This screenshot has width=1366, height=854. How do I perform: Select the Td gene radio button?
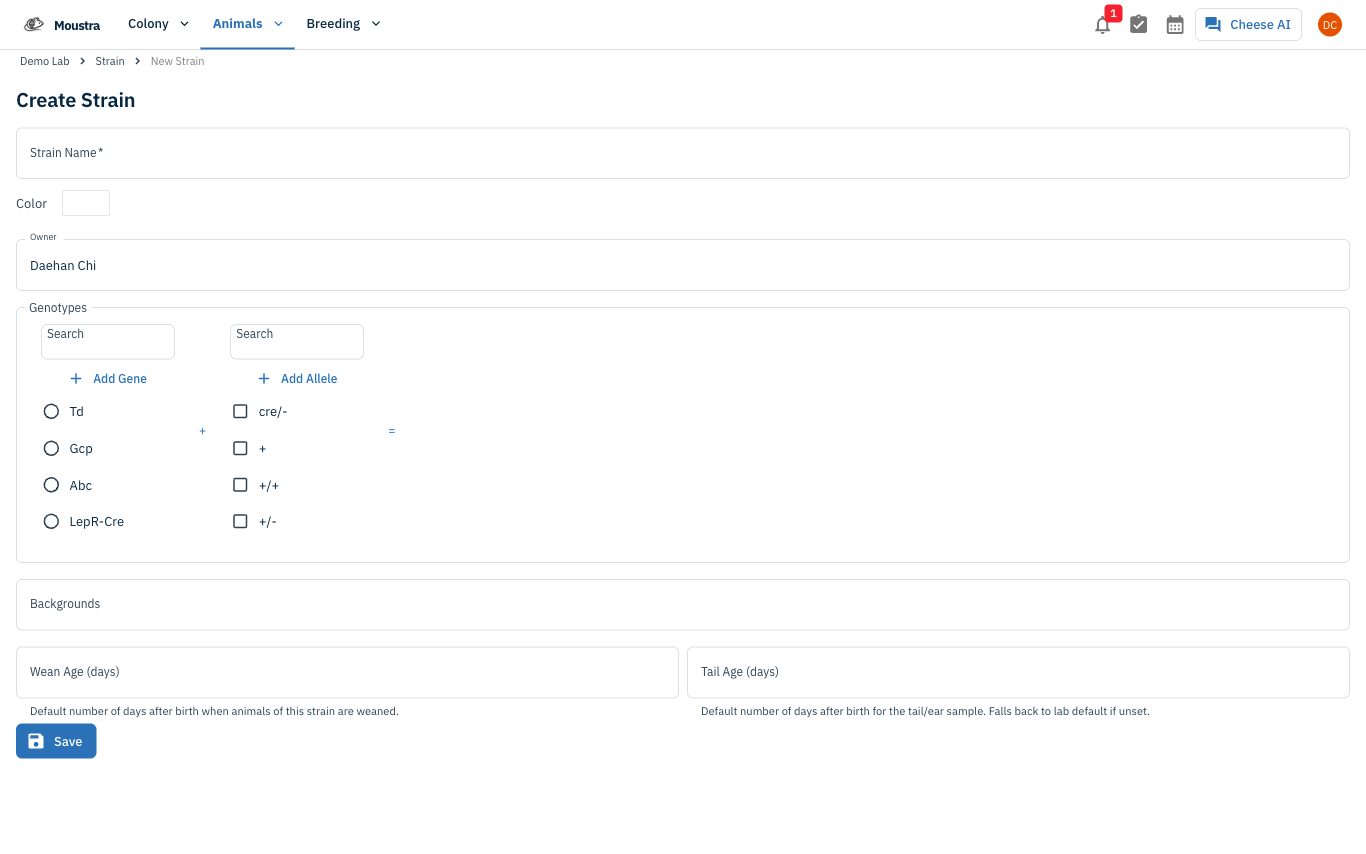pyautogui.click(x=51, y=411)
